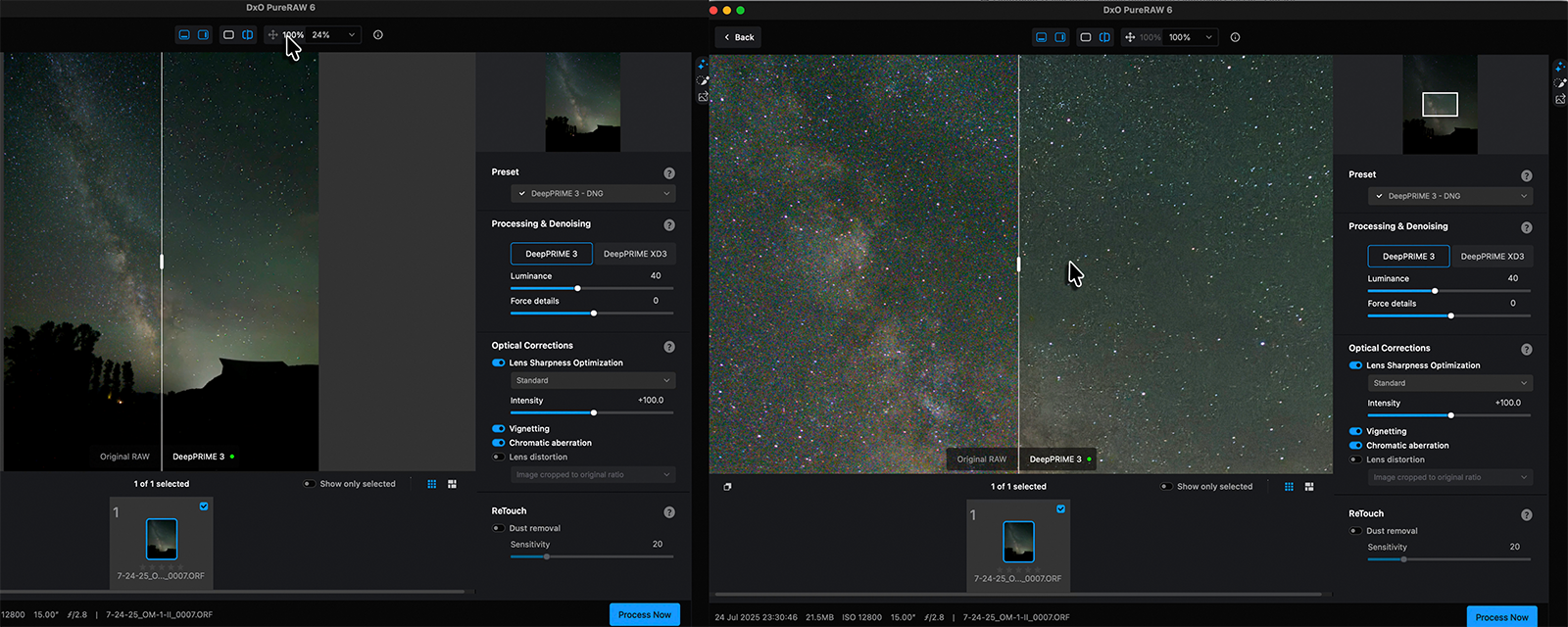1568x627 pixels.
Task: Go Back in right window
Action: (x=739, y=37)
